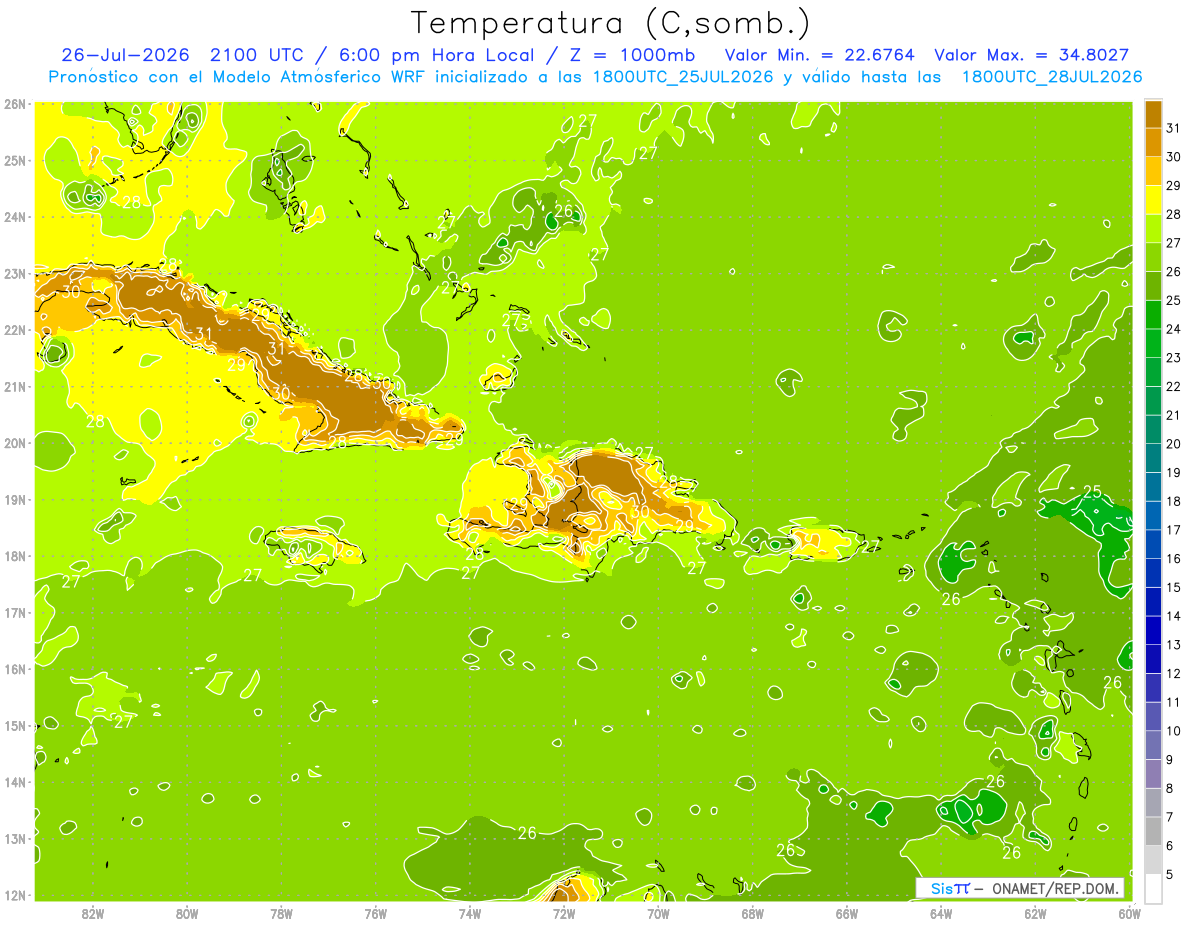Screen dimensions: 1200x927
Task: Select the '2100 UTC' time text
Action: pyautogui.click(x=258, y=54)
